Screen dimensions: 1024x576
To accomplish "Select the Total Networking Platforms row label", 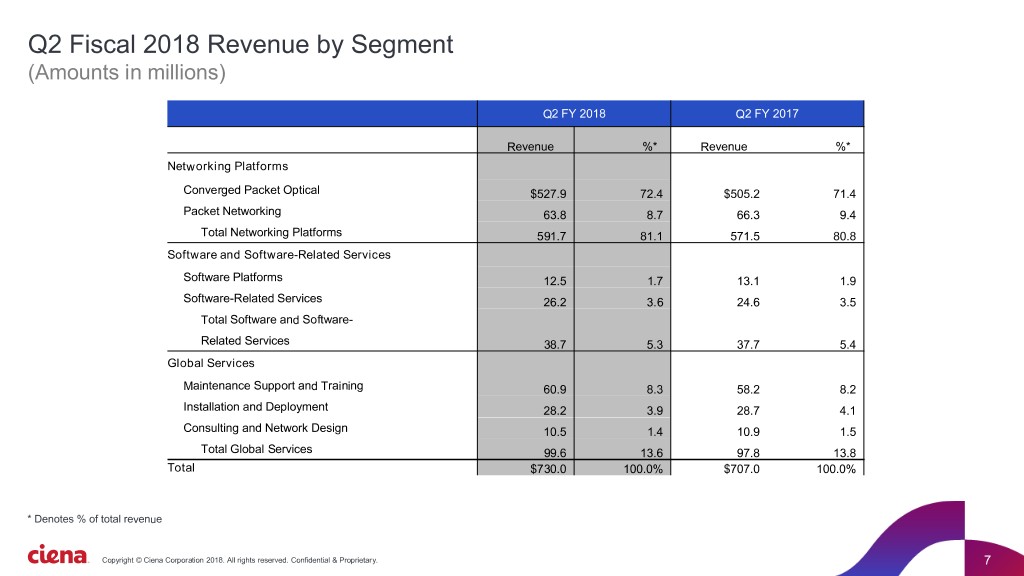I will click(271, 232).
